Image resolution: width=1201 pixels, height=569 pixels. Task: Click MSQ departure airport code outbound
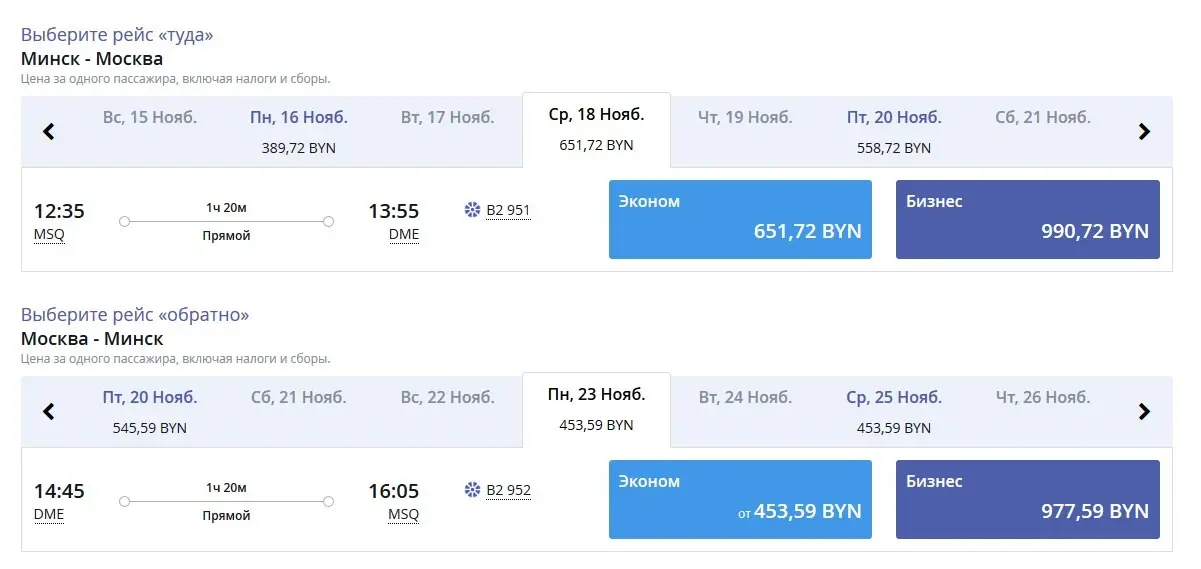pyautogui.click(x=49, y=235)
